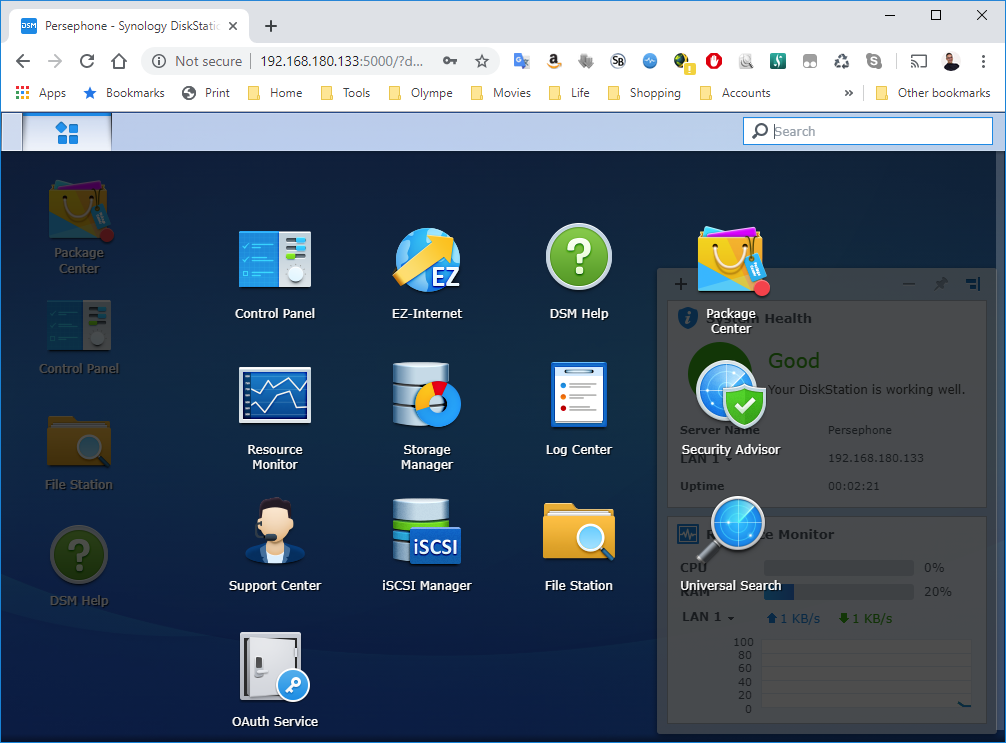The height and width of the screenshot is (743, 1006).
Task: Pin the widget panel
Action: coord(941,284)
